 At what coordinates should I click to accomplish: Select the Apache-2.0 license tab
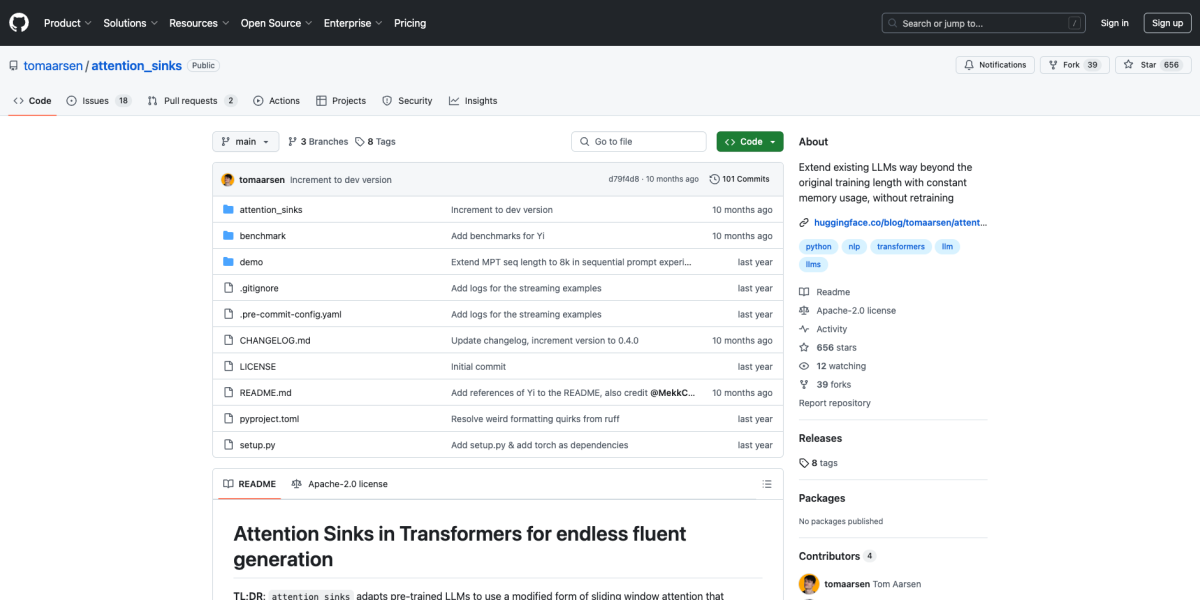click(339, 484)
